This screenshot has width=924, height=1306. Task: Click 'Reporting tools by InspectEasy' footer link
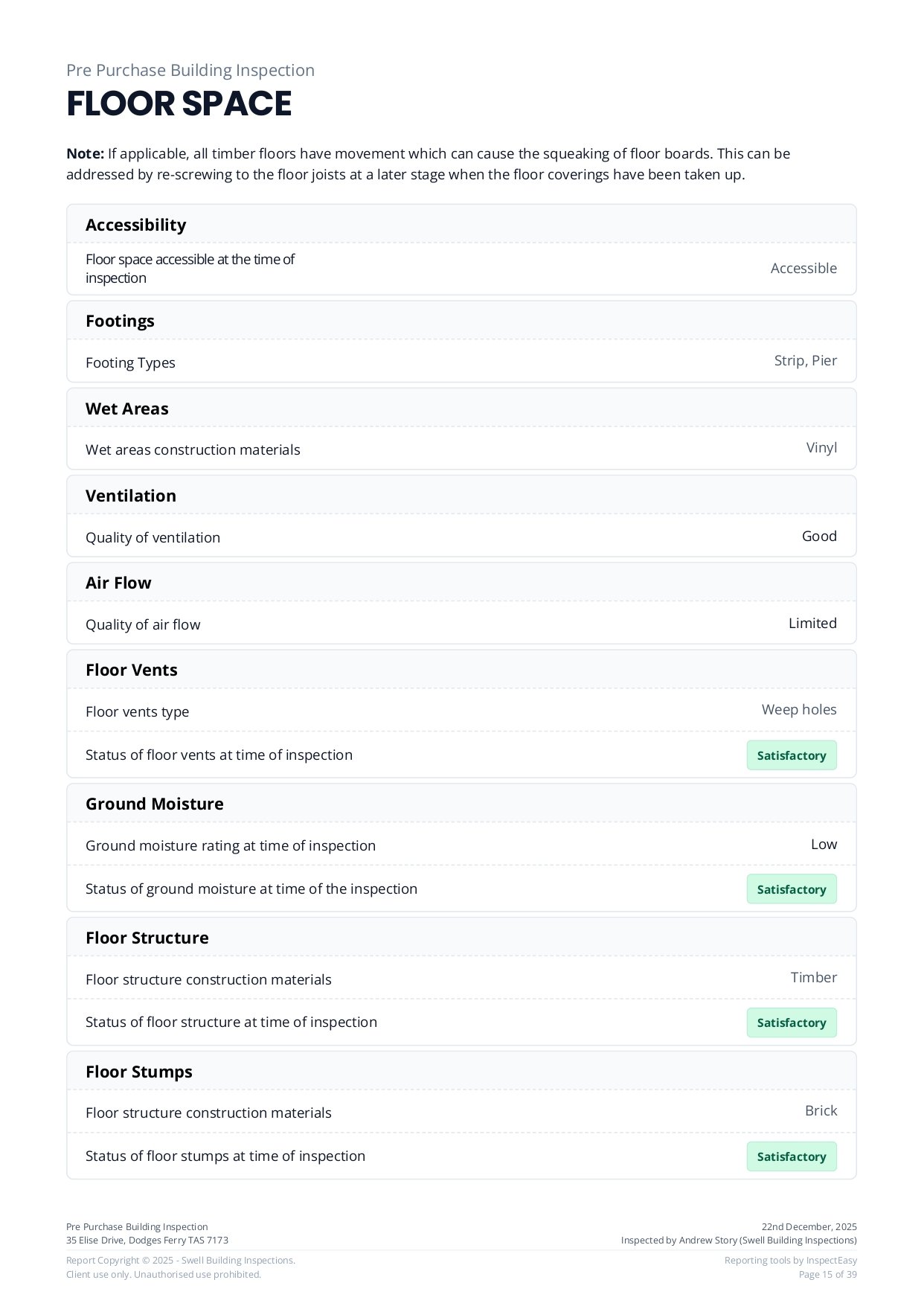click(x=790, y=1261)
